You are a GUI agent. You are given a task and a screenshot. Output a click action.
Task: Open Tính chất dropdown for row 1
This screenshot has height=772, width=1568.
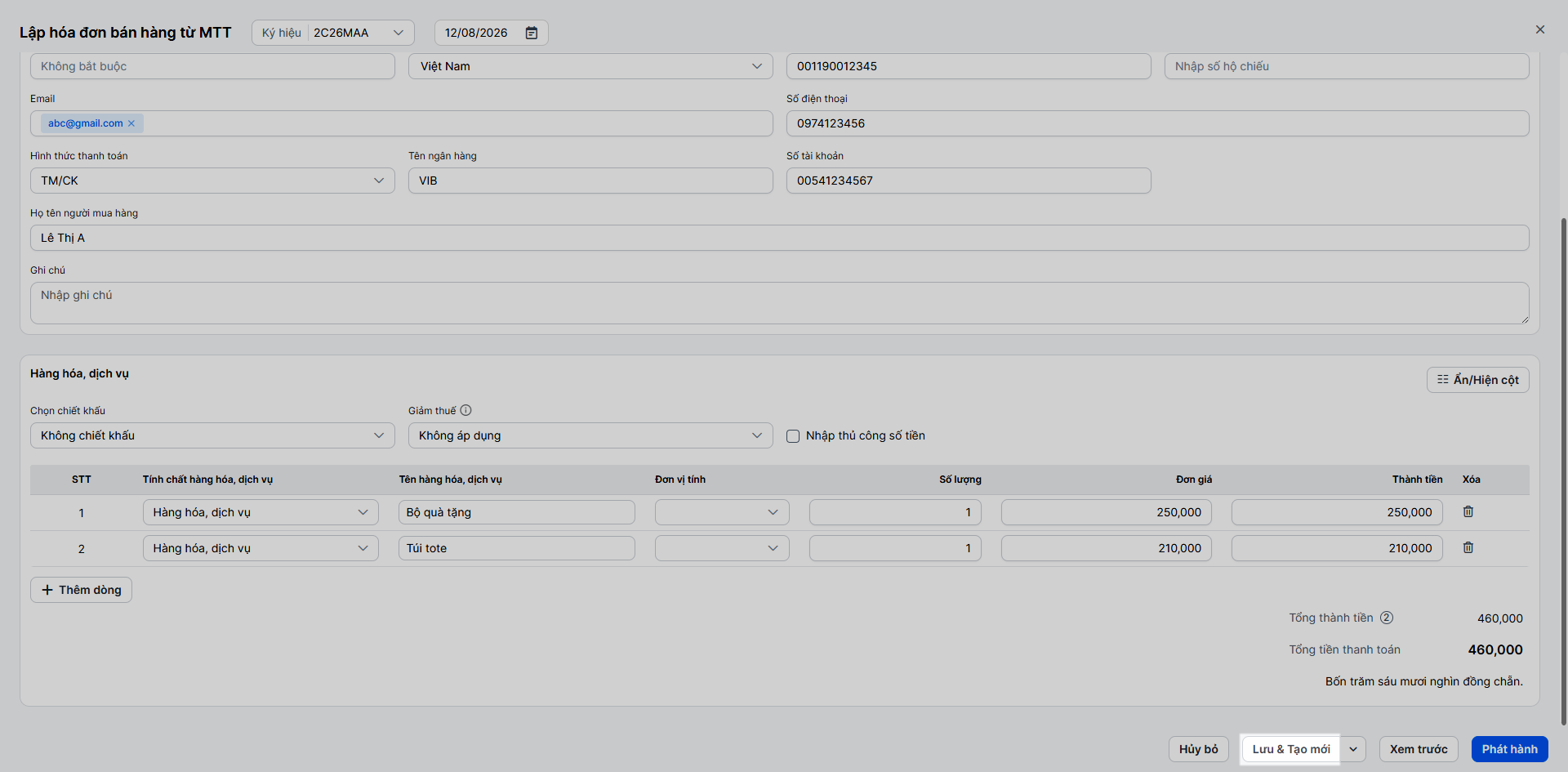click(x=261, y=512)
